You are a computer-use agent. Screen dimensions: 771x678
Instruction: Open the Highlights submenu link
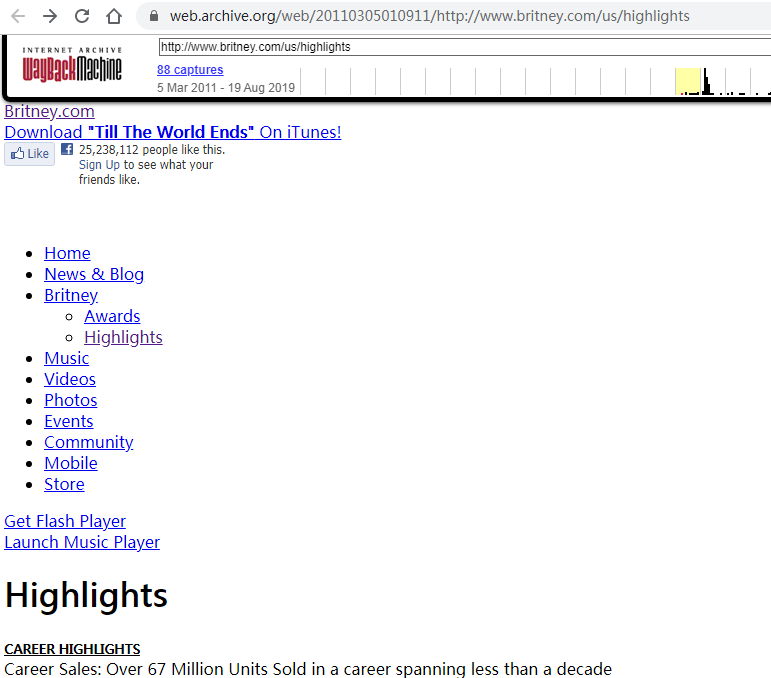tap(123, 337)
